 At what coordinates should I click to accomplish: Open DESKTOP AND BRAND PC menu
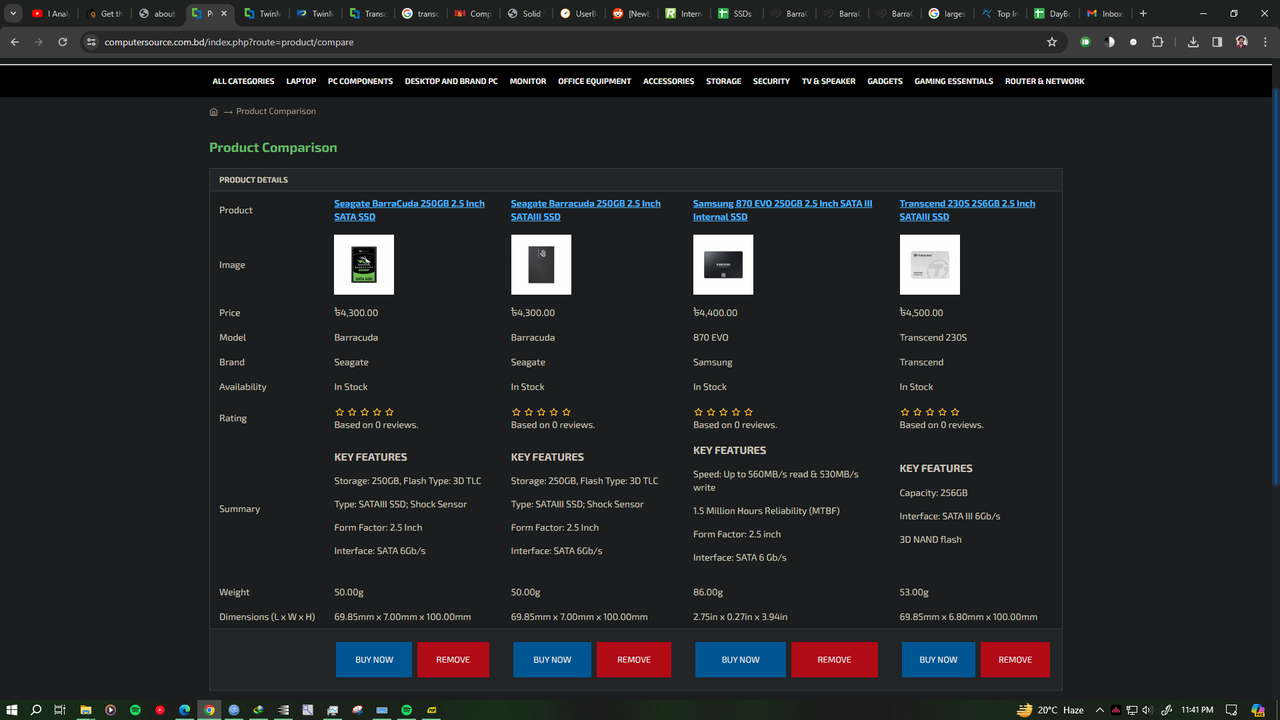coord(451,81)
